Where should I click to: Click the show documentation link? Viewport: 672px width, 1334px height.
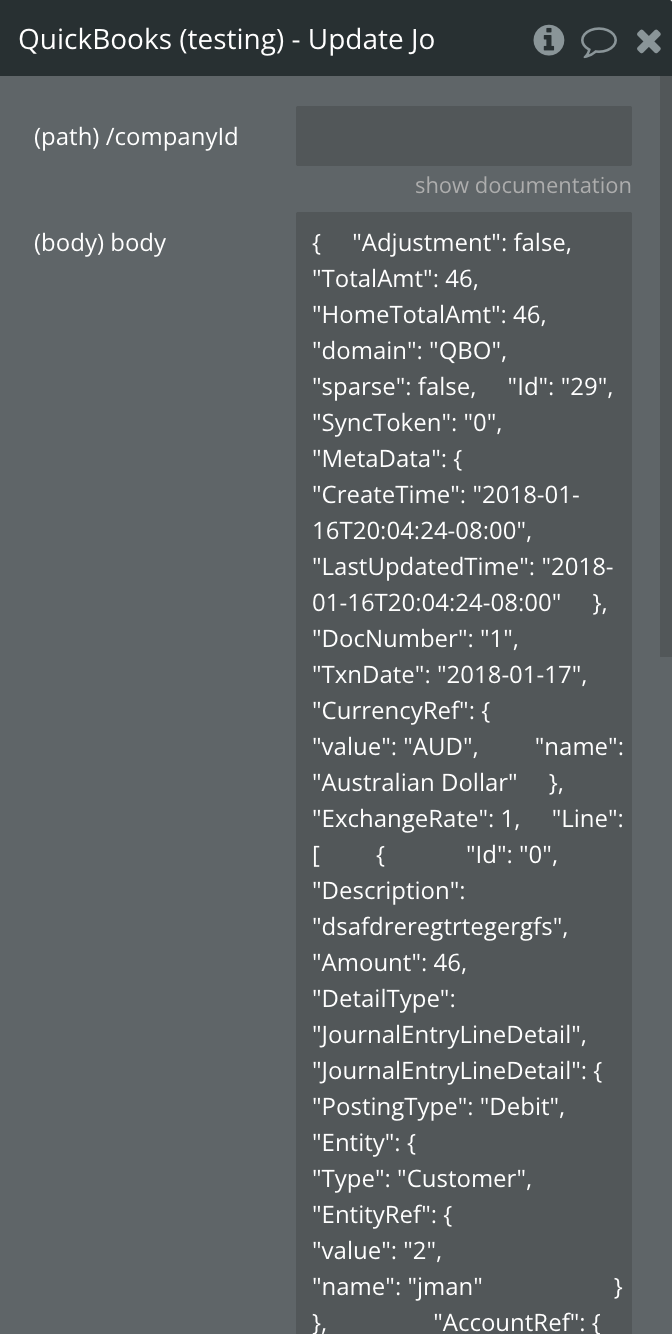522,185
